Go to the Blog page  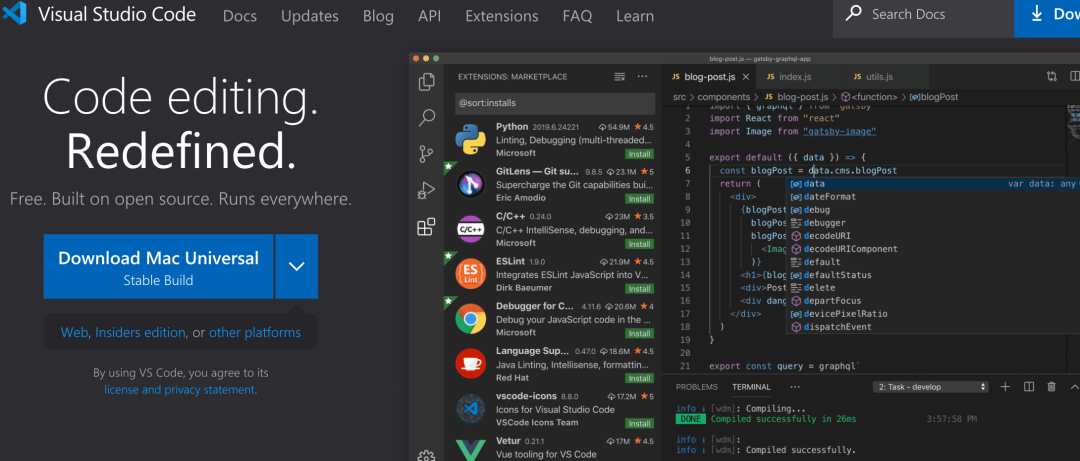[x=378, y=16]
